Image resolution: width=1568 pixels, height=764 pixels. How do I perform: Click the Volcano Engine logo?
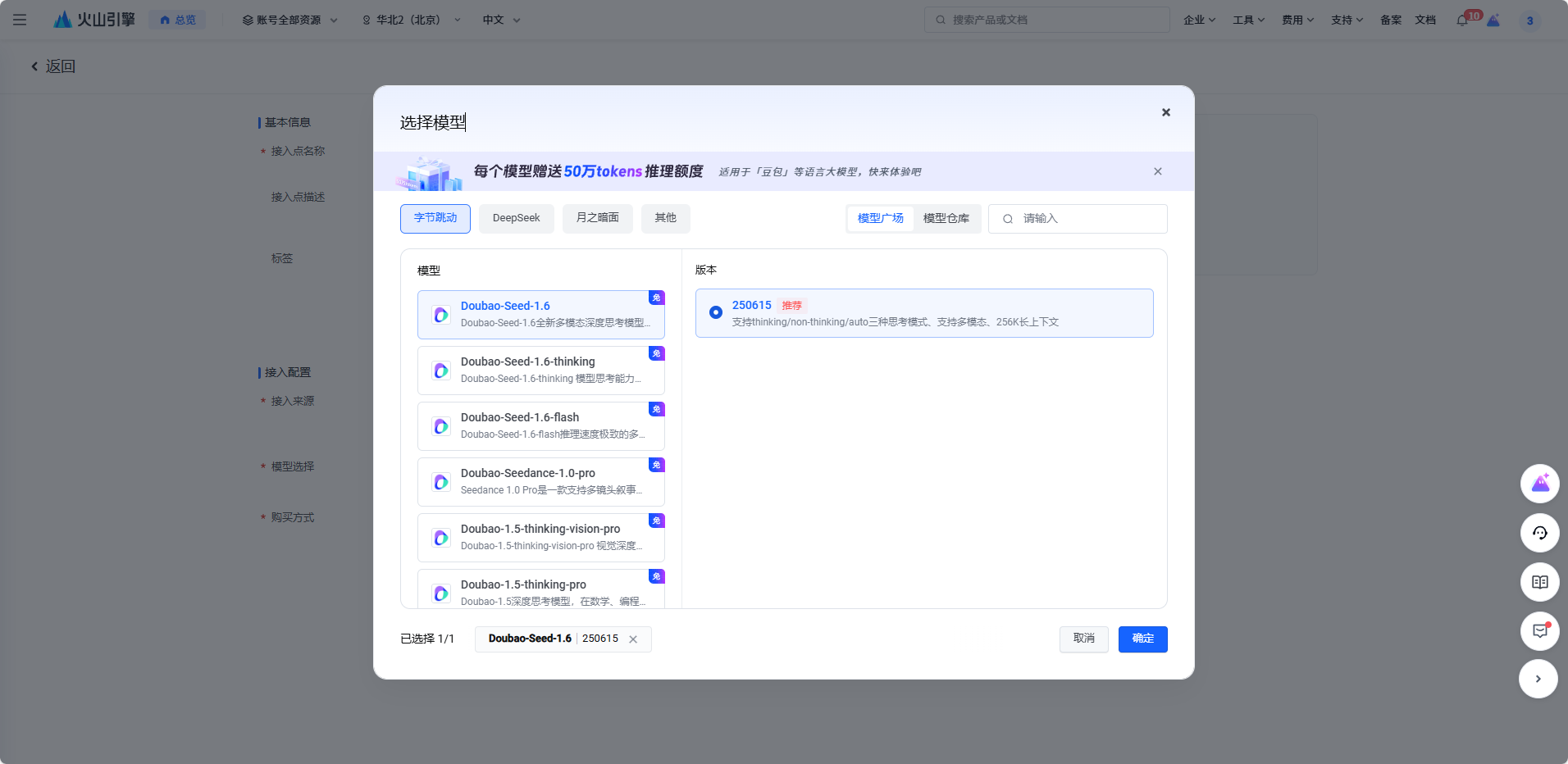[x=94, y=20]
